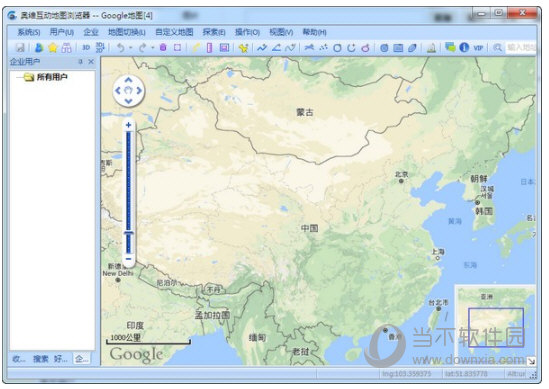The height and width of the screenshot is (389, 549).
Task: Select the blue circle outline tool
Action: point(337,48)
